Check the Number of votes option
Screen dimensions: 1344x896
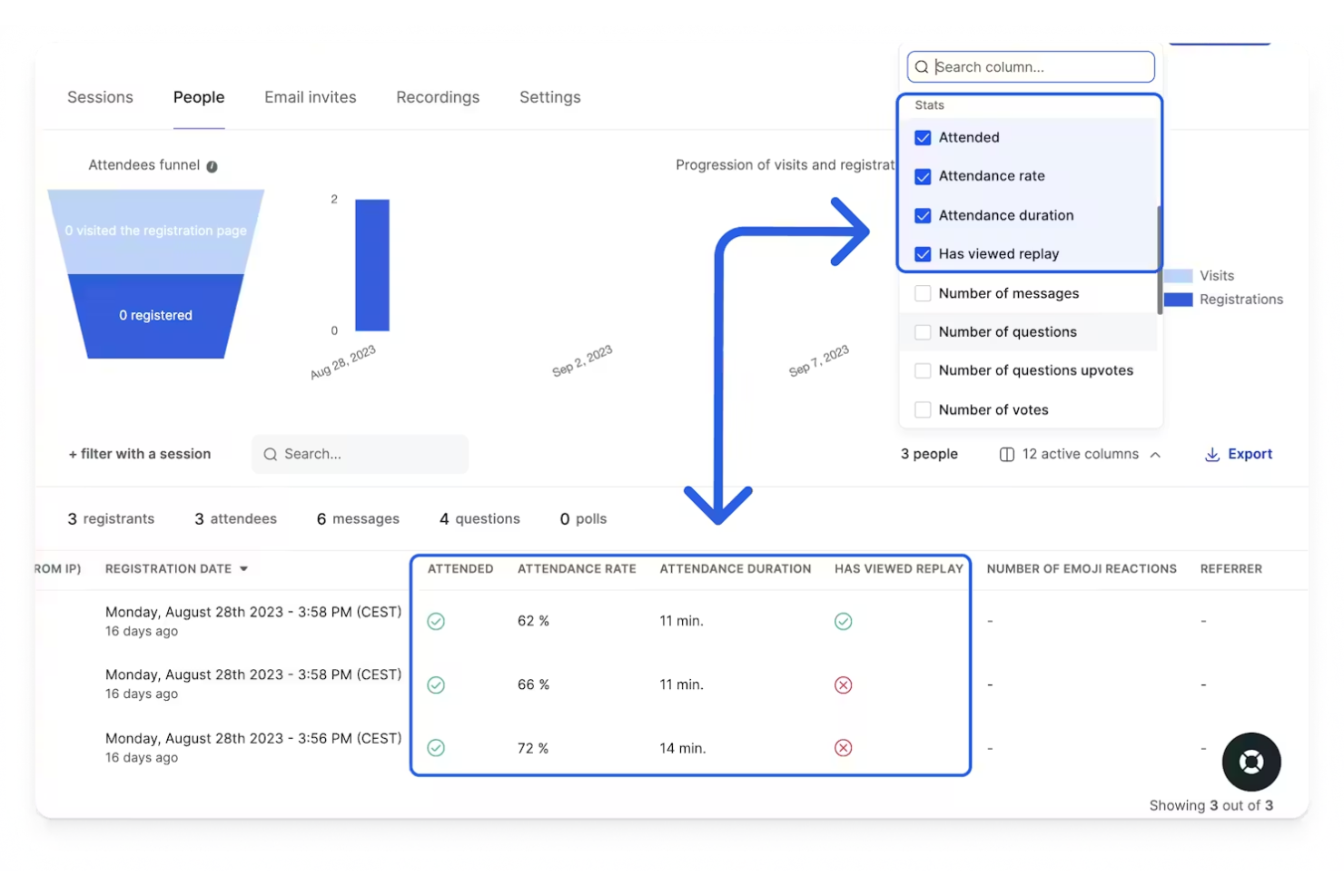point(923,409)
